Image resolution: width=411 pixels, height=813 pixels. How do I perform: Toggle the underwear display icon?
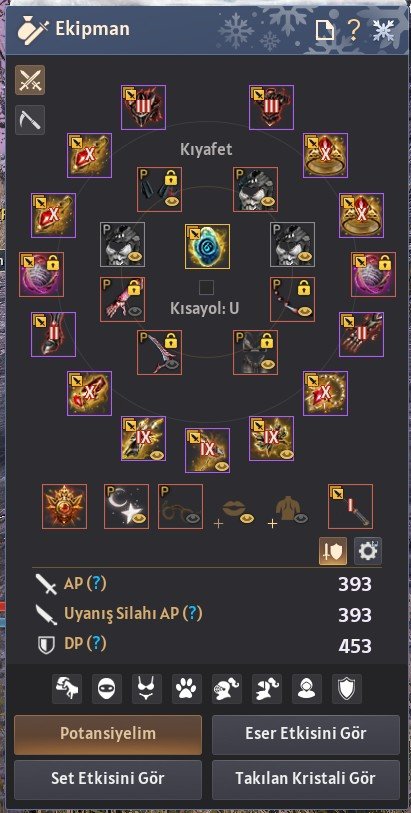coord(147,689)
